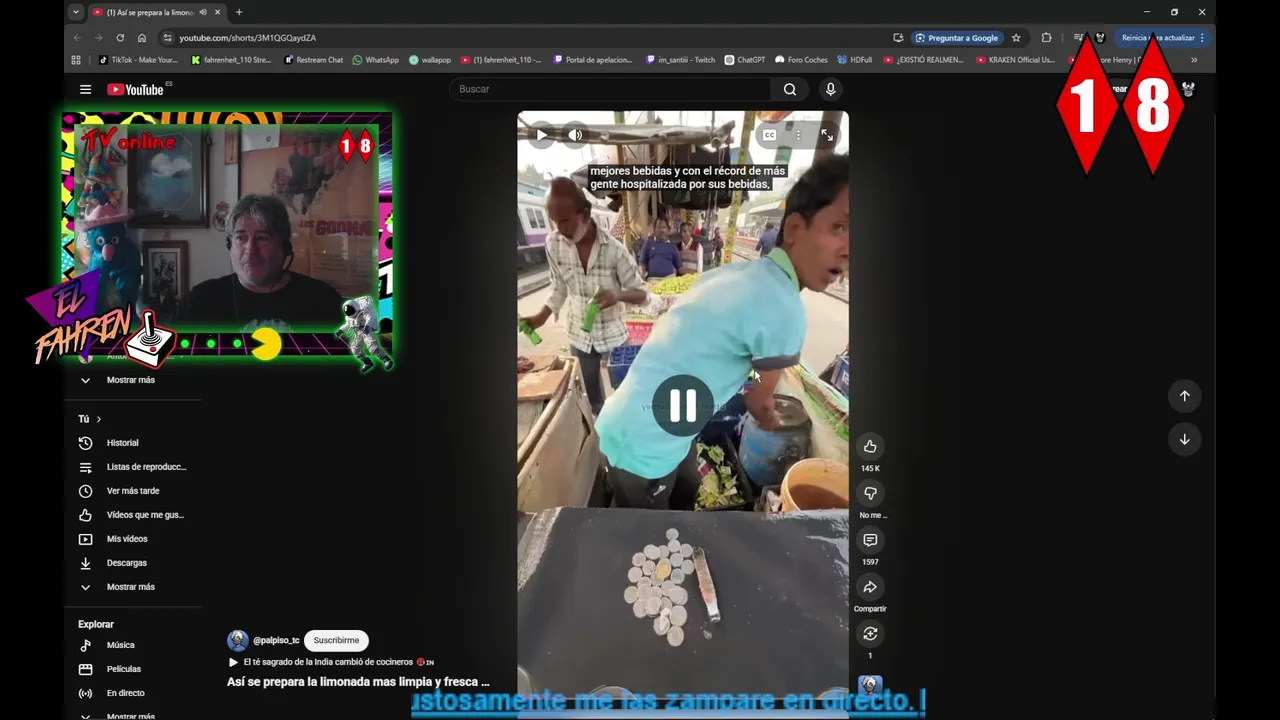Click the center pause overlay on video

click(683, 405)
